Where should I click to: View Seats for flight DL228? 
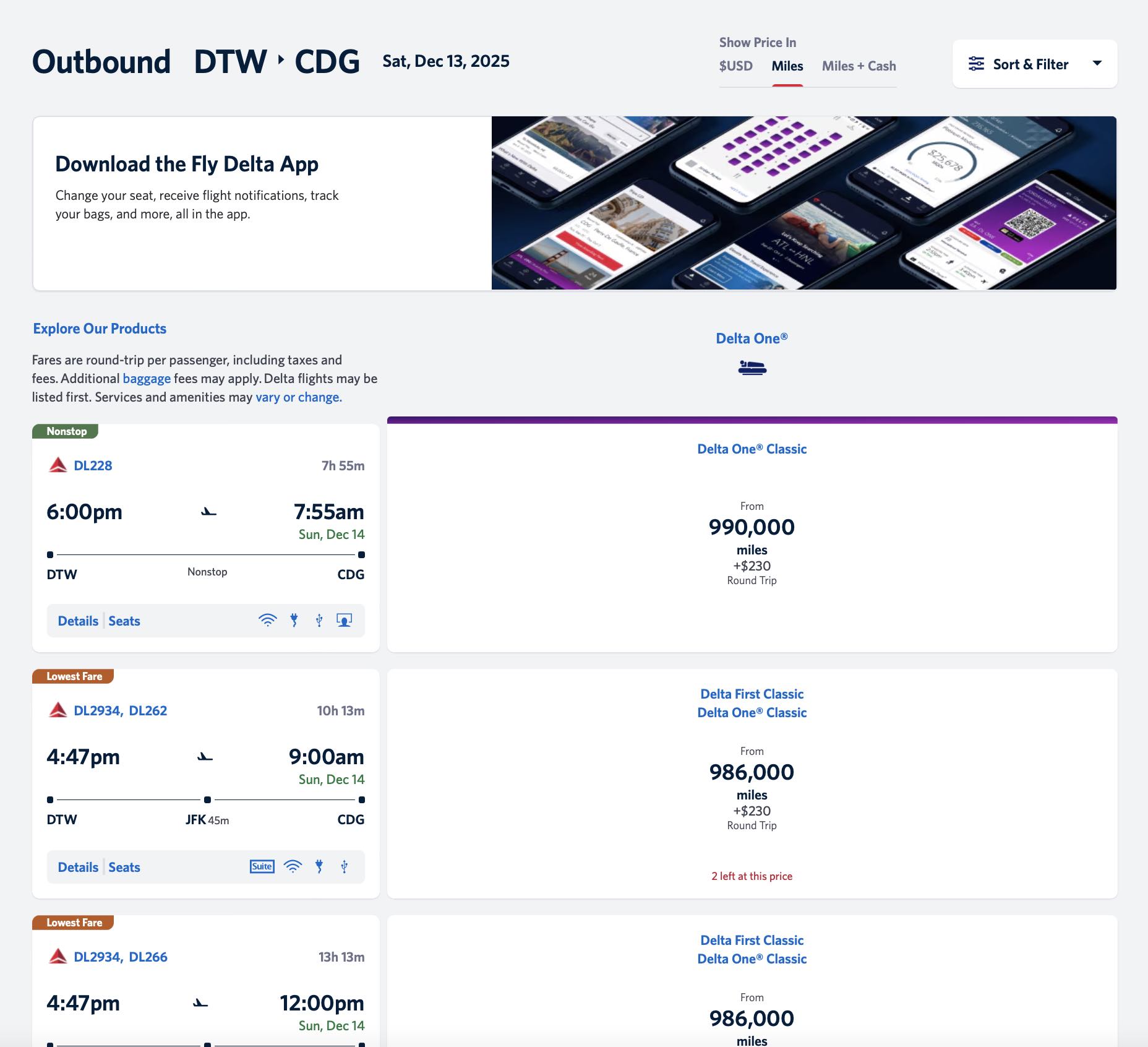124,620
